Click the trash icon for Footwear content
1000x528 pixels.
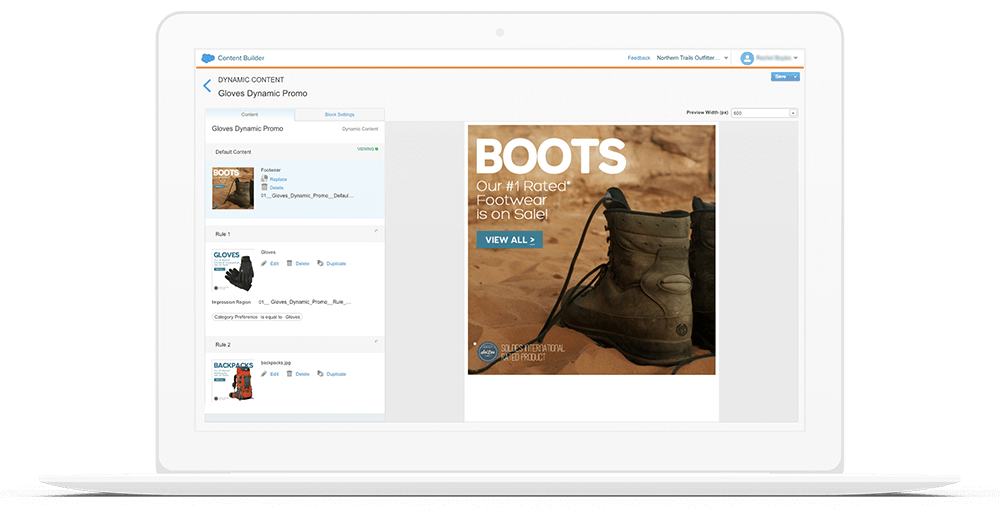point(264,187)
